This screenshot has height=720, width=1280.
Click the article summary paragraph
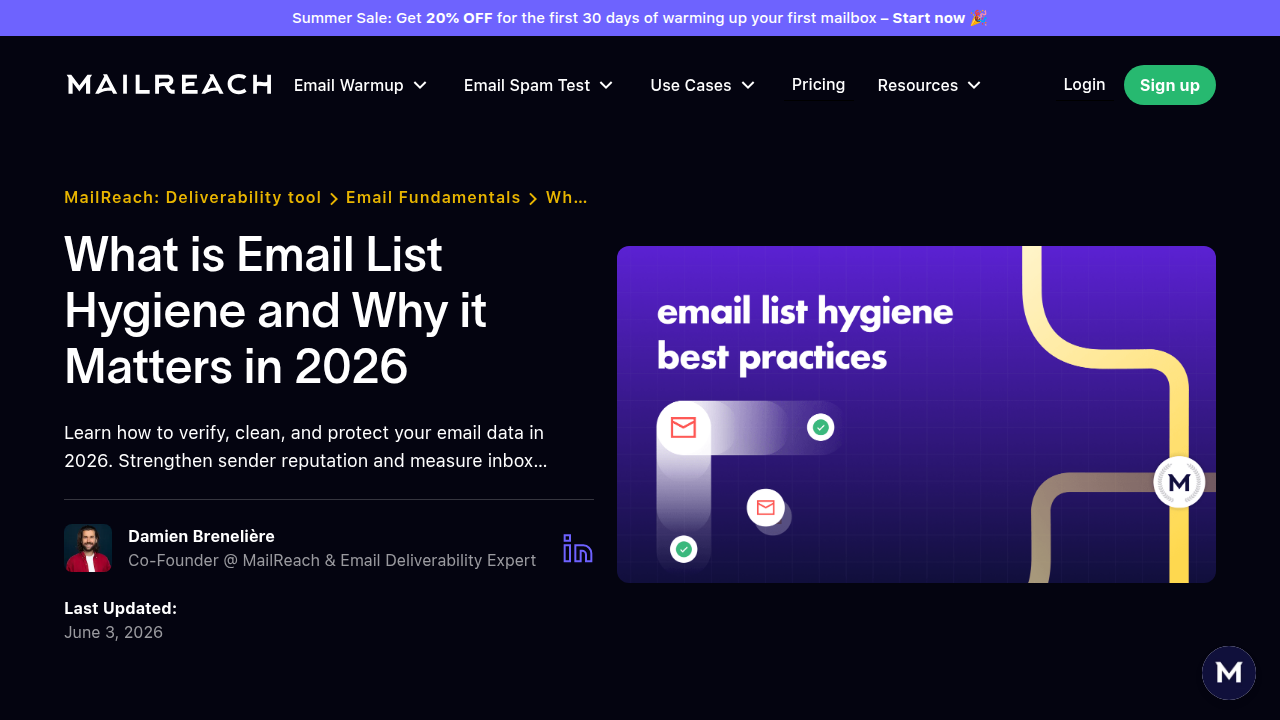[306, 447]
